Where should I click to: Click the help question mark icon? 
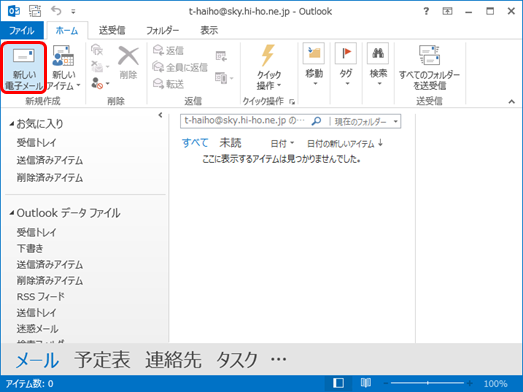click(426, 11)
